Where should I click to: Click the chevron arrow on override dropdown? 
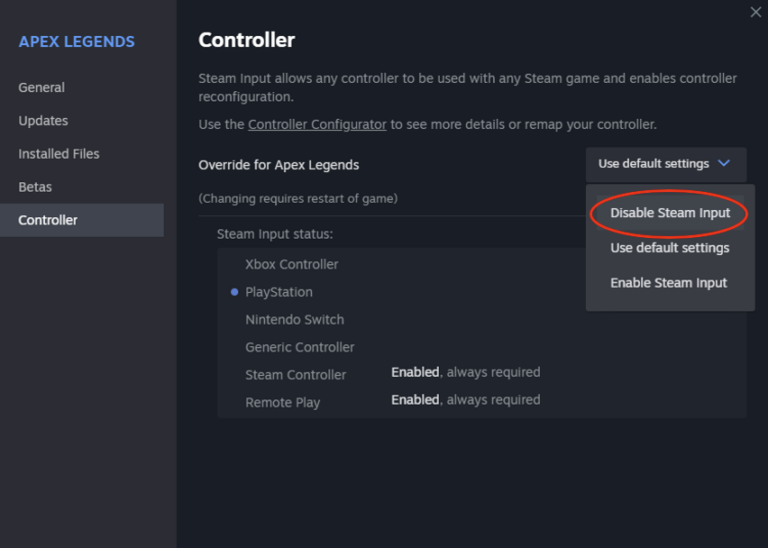(x=725, y=164)
